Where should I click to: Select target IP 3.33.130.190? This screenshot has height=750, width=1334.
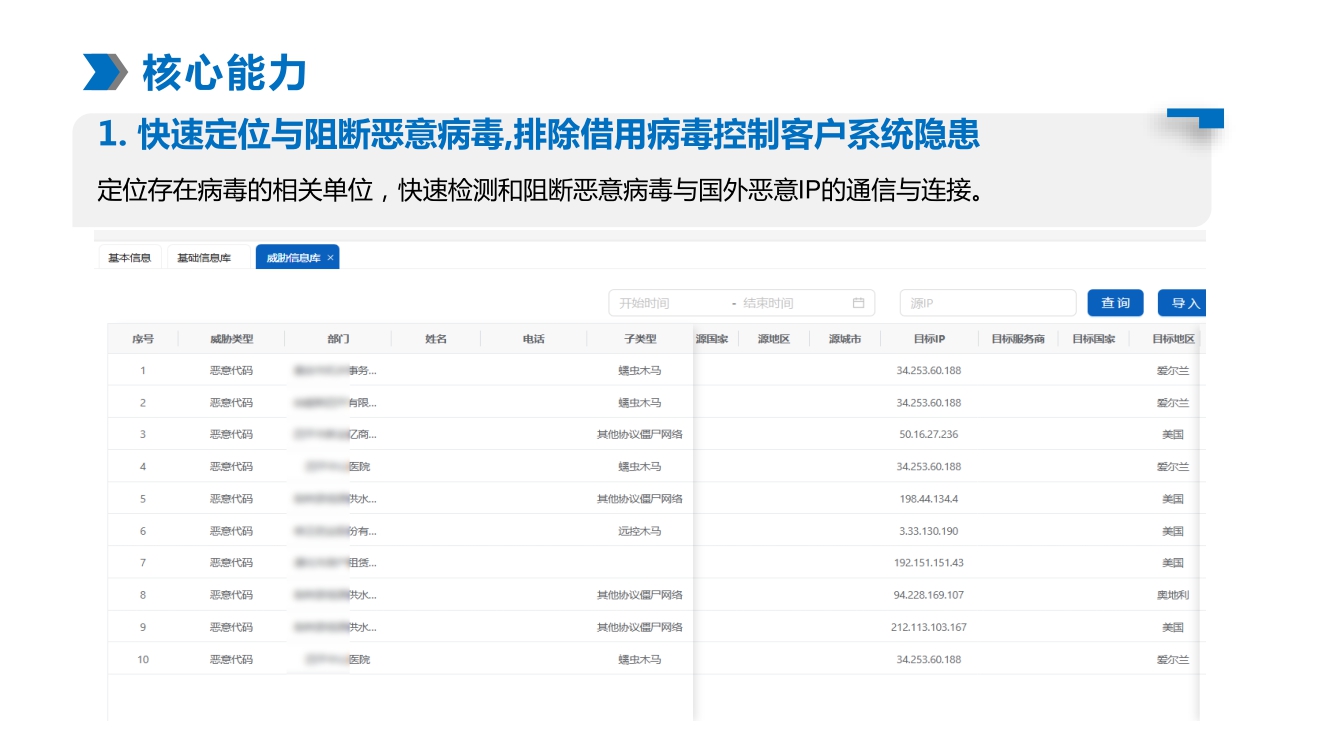(929, 531)
